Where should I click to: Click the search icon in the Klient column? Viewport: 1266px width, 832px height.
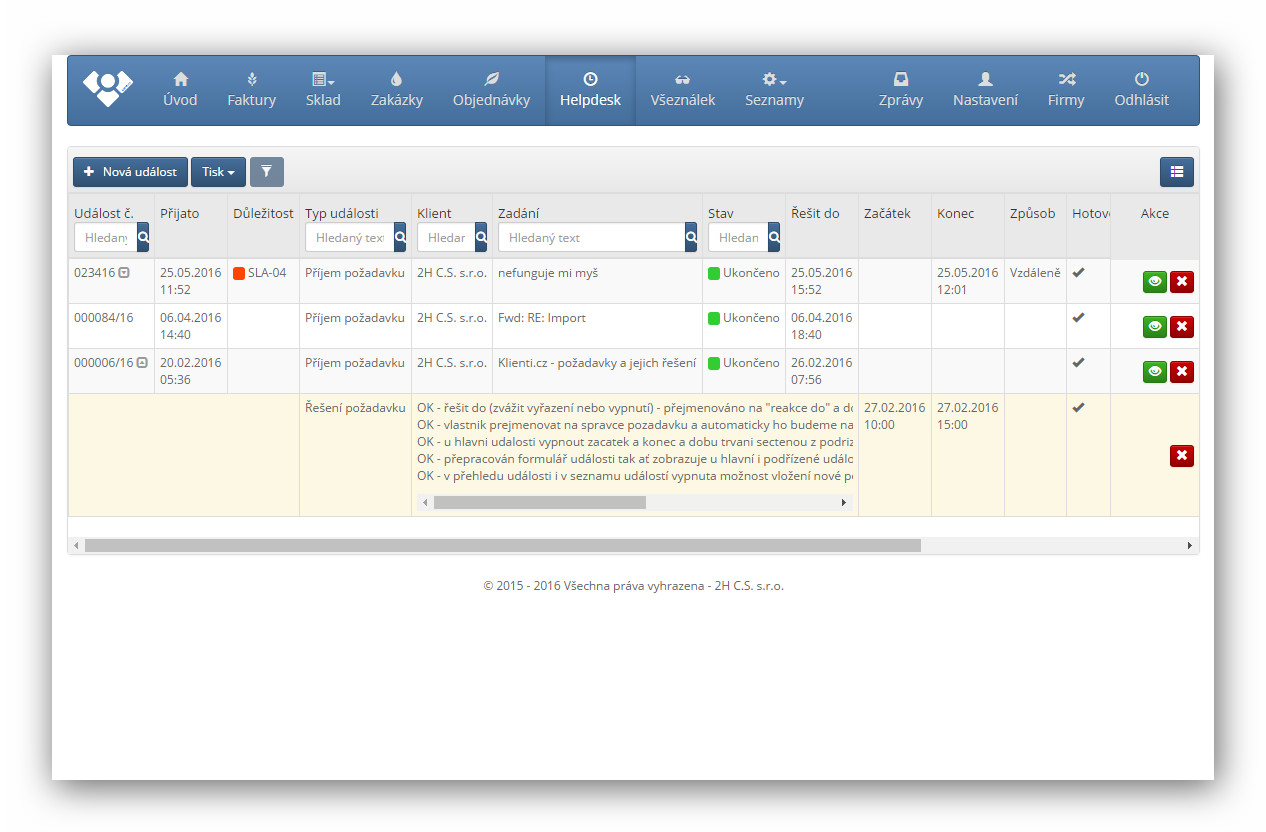pyautogui.click(x=481, y=238)
